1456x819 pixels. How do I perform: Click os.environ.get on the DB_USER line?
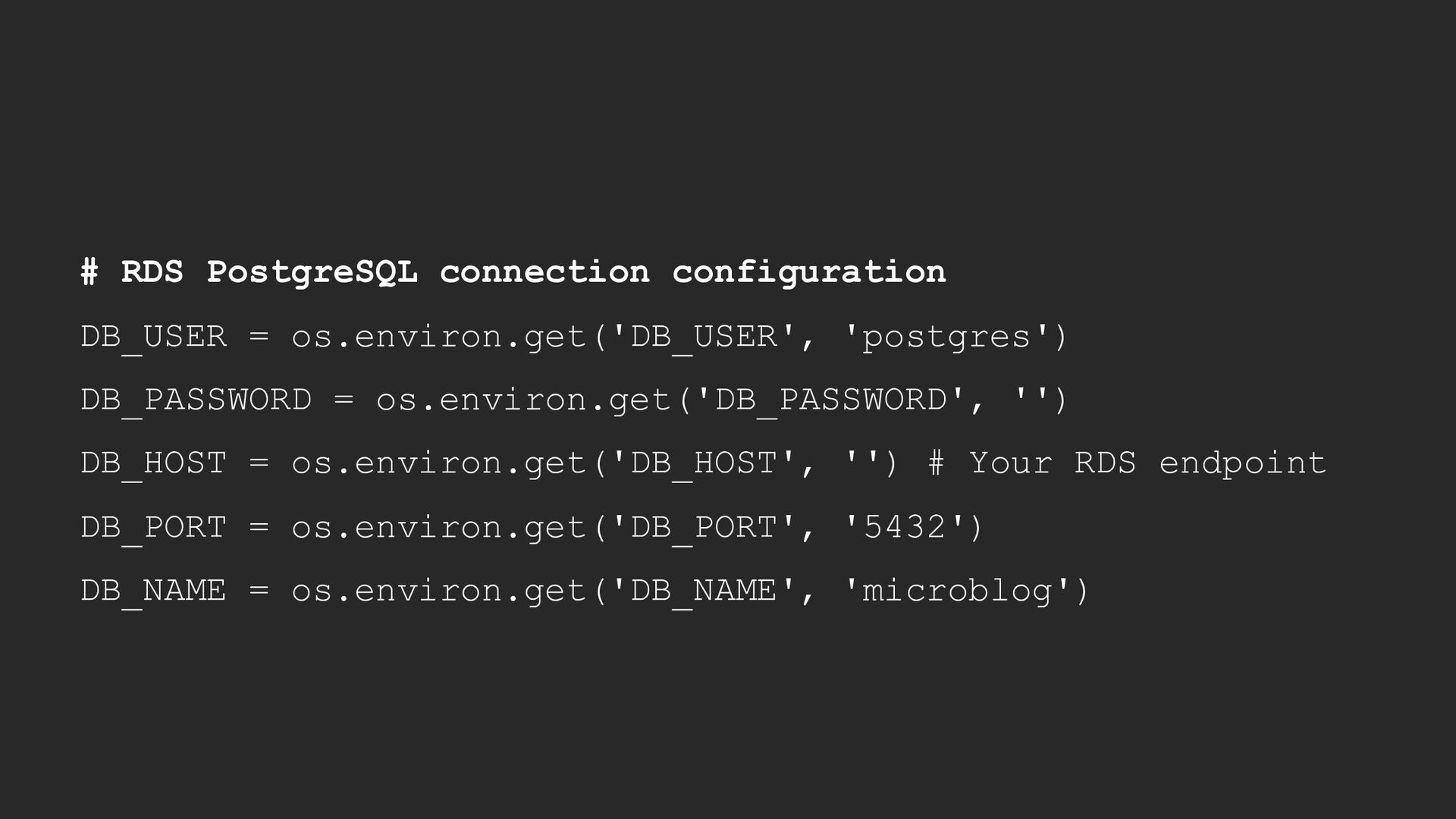pyautogui.click(x=439, y=337)
